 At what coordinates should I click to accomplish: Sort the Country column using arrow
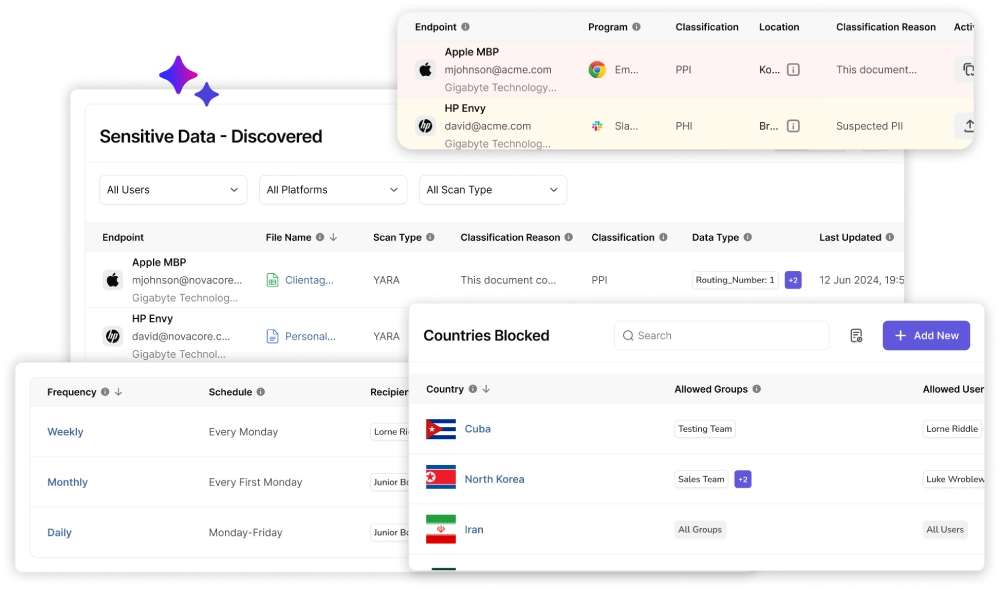pos(486,389)
